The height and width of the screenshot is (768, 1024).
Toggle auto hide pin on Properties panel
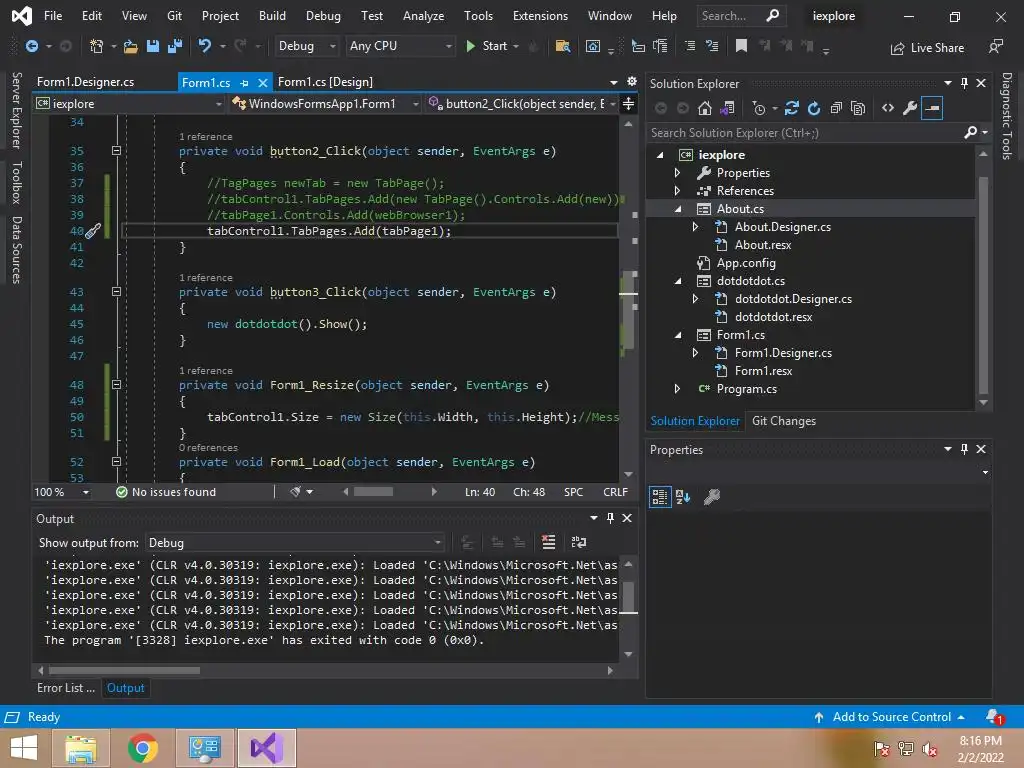[x=964, y=449]
